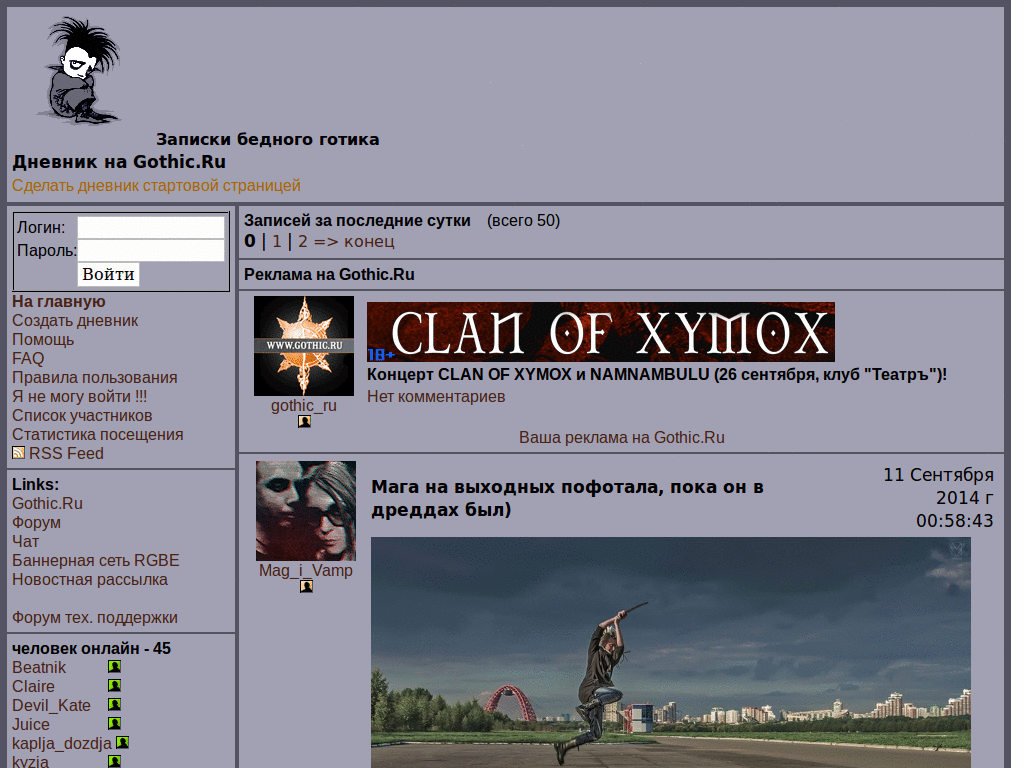The width and height of the screenshot is (1024, 768).
Task: Go to 'На главную' link
Action: (x=59, y=302)
